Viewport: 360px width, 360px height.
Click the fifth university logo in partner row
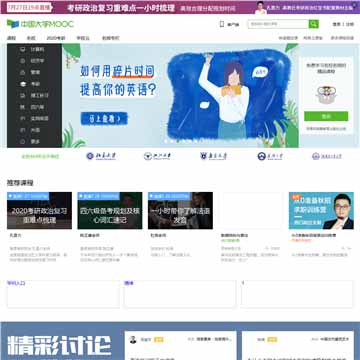pos(327,156)
